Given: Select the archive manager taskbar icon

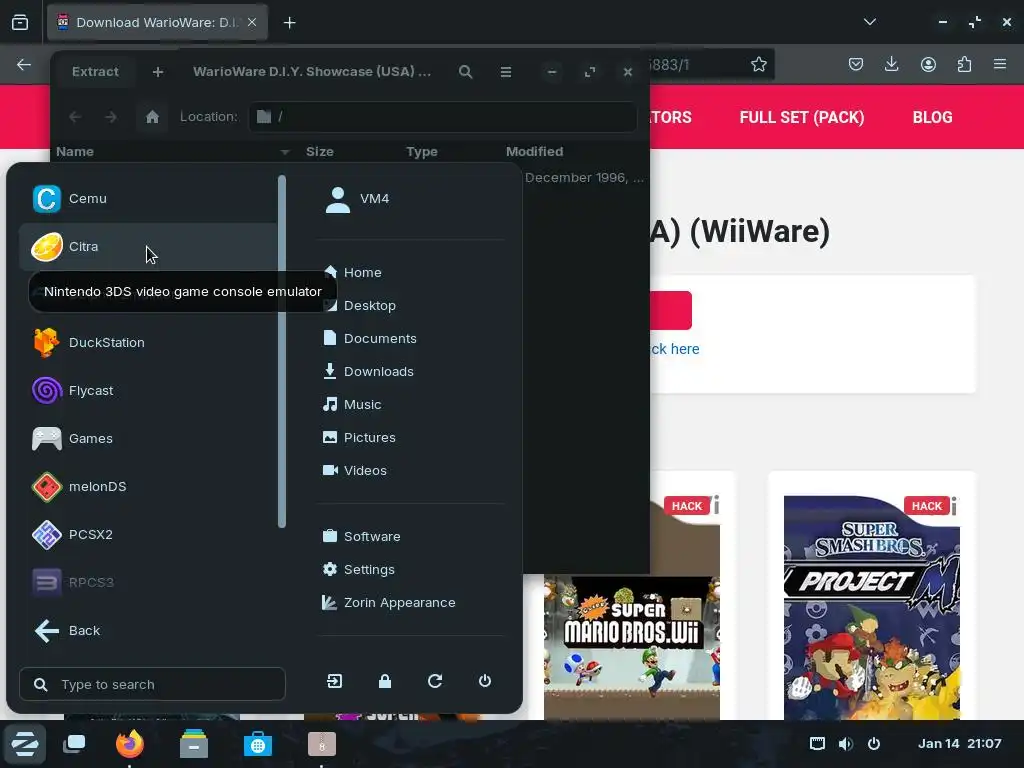Looking at the screenshot, I should (x=322, y=744).
